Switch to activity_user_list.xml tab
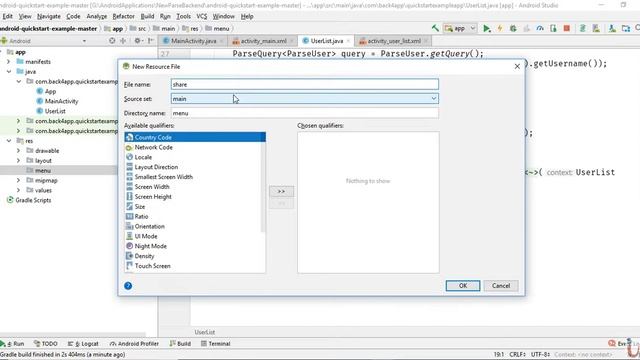The height and width of the screenshot is (360, 640). click(x=393, y=41)
